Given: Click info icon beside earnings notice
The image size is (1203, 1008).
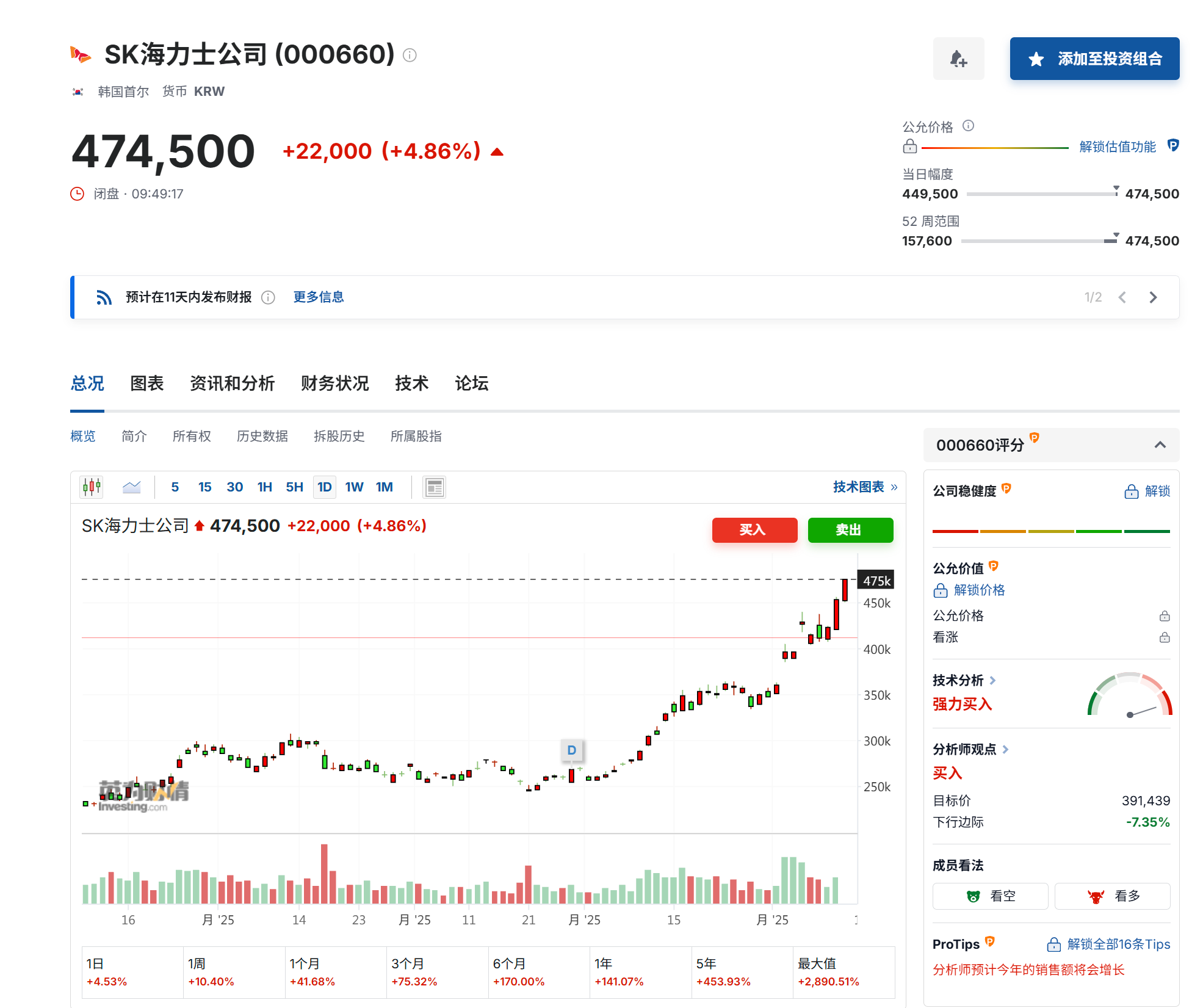Looking at the screenshot, I should pos(268,297).
